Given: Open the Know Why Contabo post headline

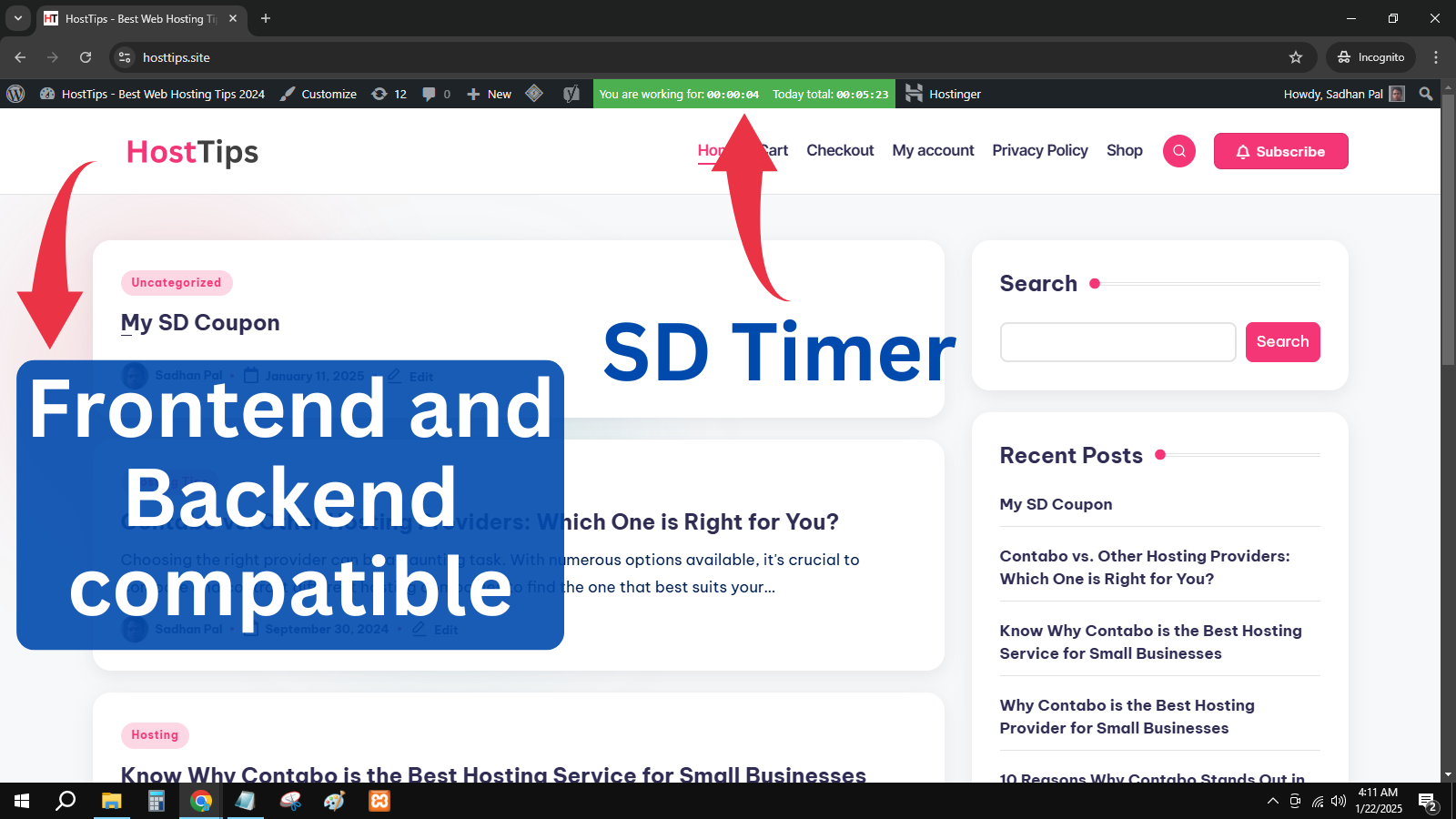Looking at the screenshot, I should click(x=493, y=774).
